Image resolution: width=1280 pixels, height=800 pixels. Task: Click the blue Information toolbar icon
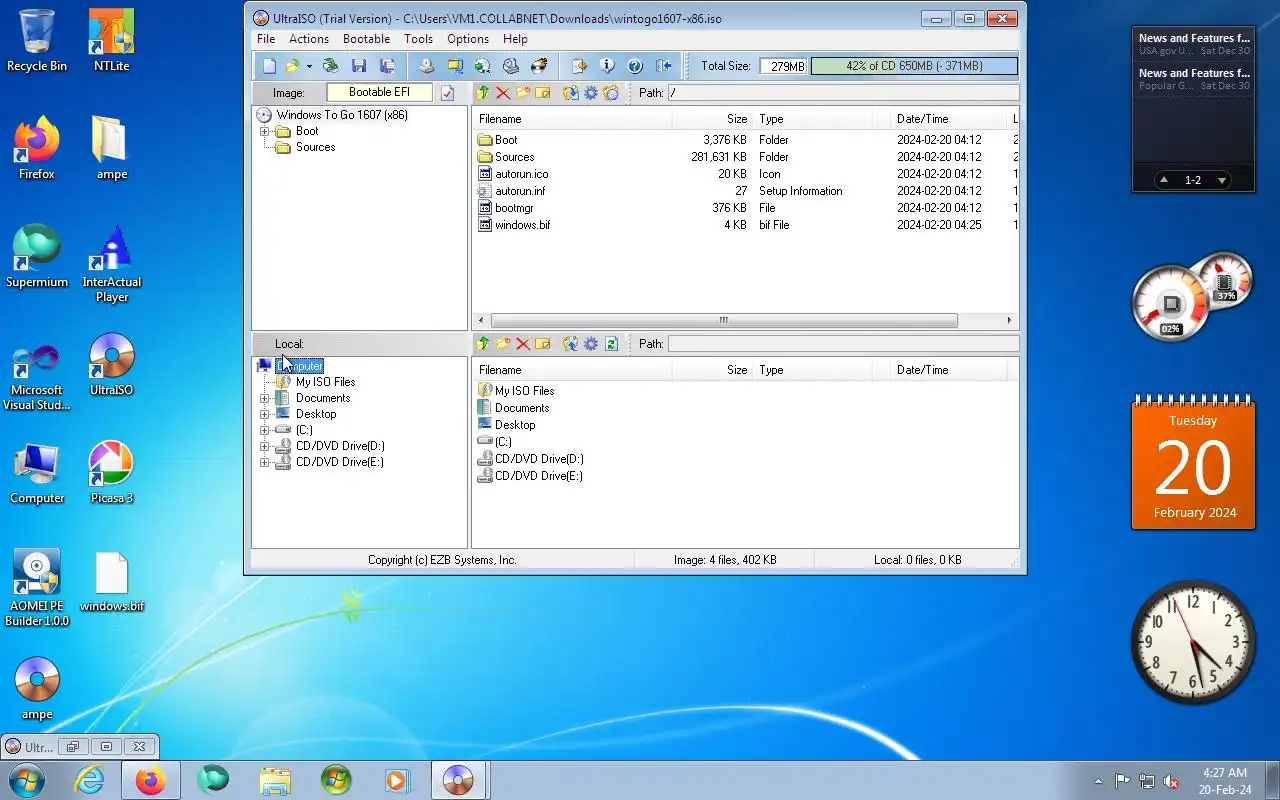tap(607, 66)
